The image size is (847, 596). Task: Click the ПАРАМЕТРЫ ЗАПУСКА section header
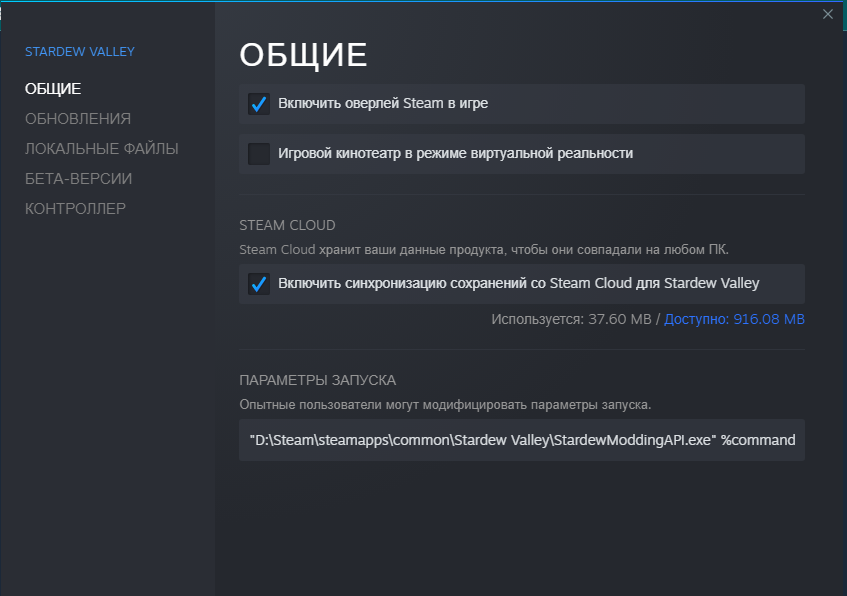tap(318, 380)
